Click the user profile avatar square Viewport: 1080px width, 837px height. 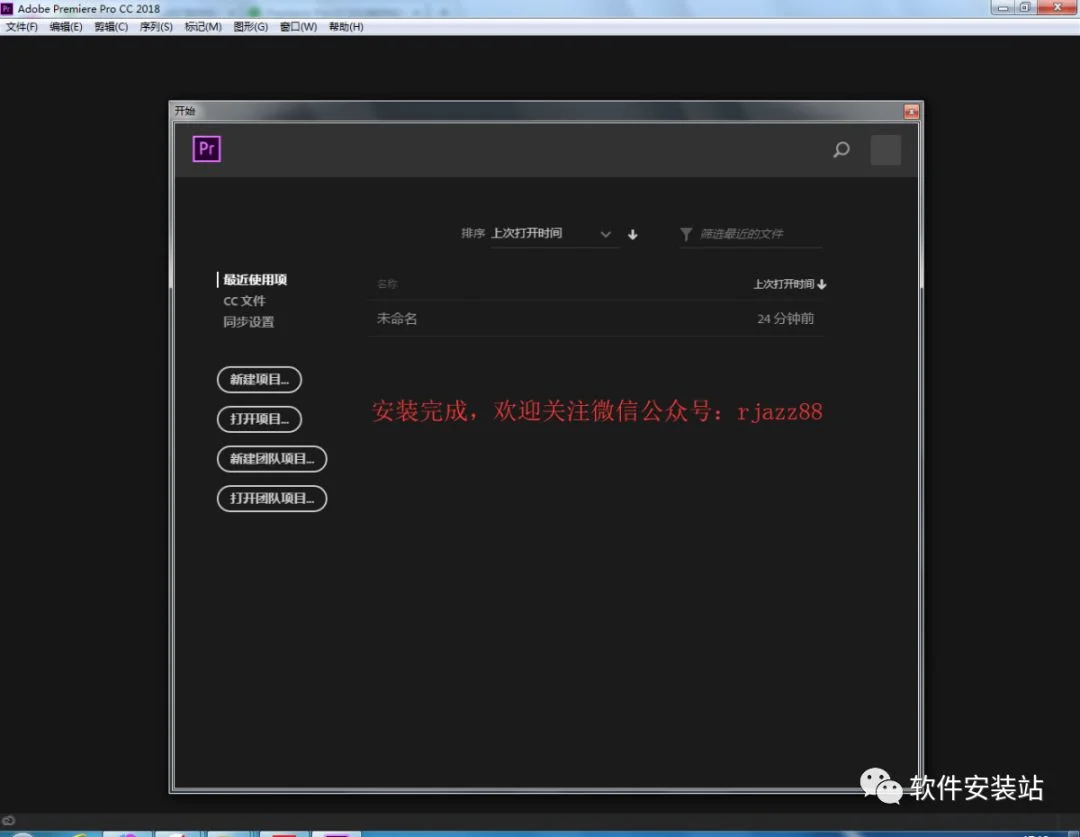point(886,149)
